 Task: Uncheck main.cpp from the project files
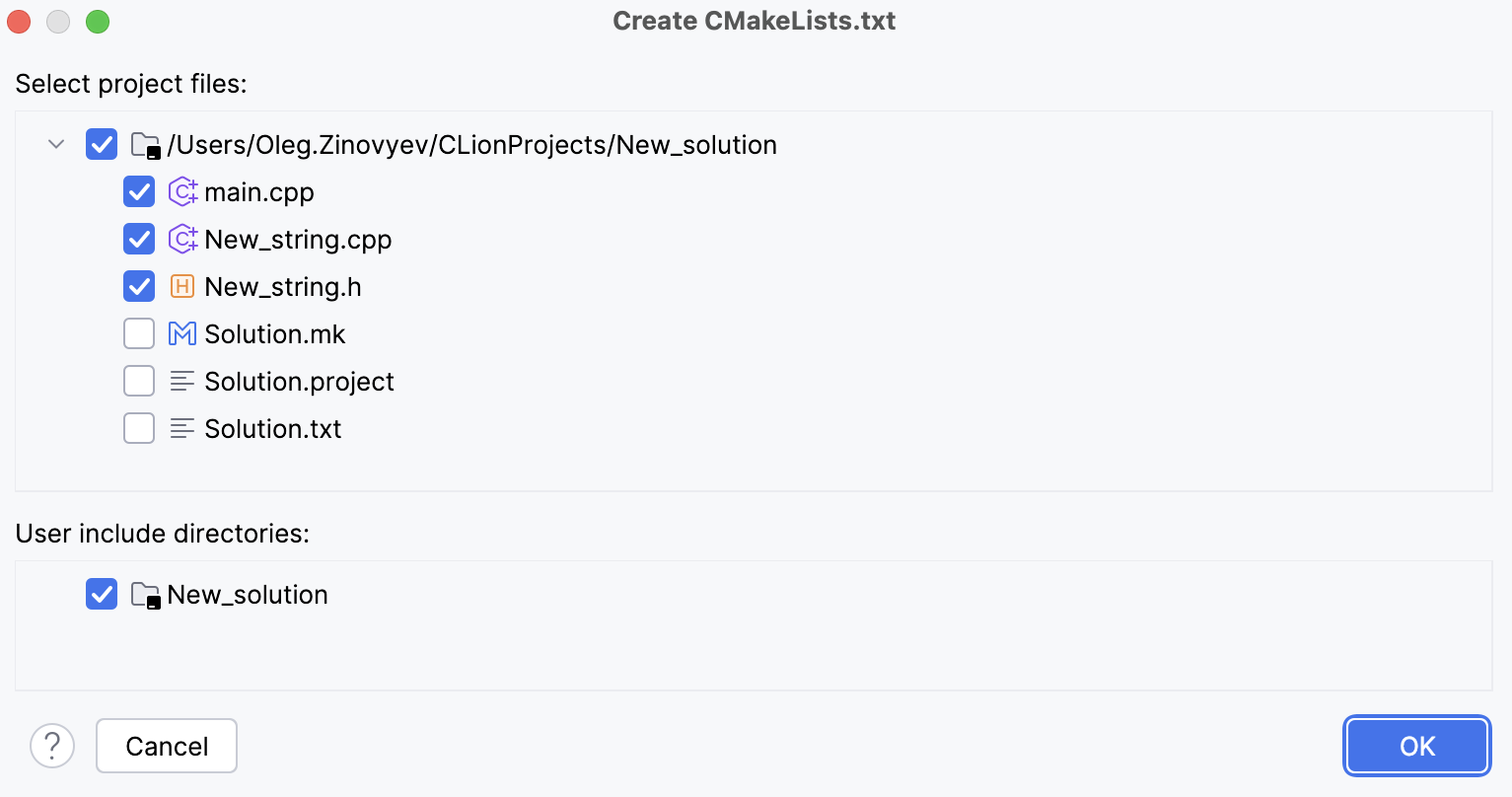coord(139,191)
